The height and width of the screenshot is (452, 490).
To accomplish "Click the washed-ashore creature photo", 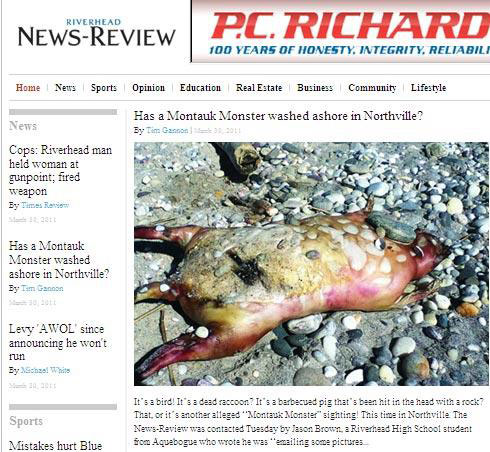I will tap(311, 264).
